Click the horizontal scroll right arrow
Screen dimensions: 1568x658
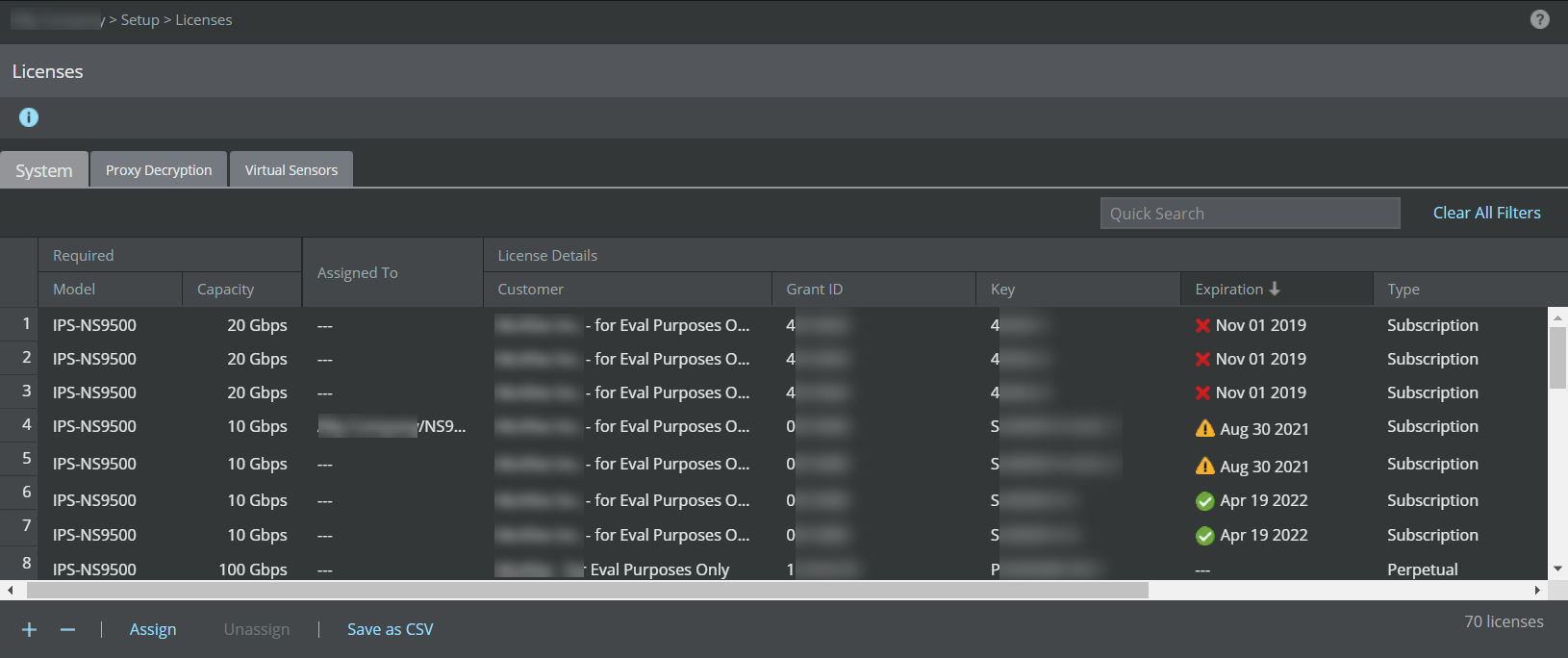point(1537,590)
